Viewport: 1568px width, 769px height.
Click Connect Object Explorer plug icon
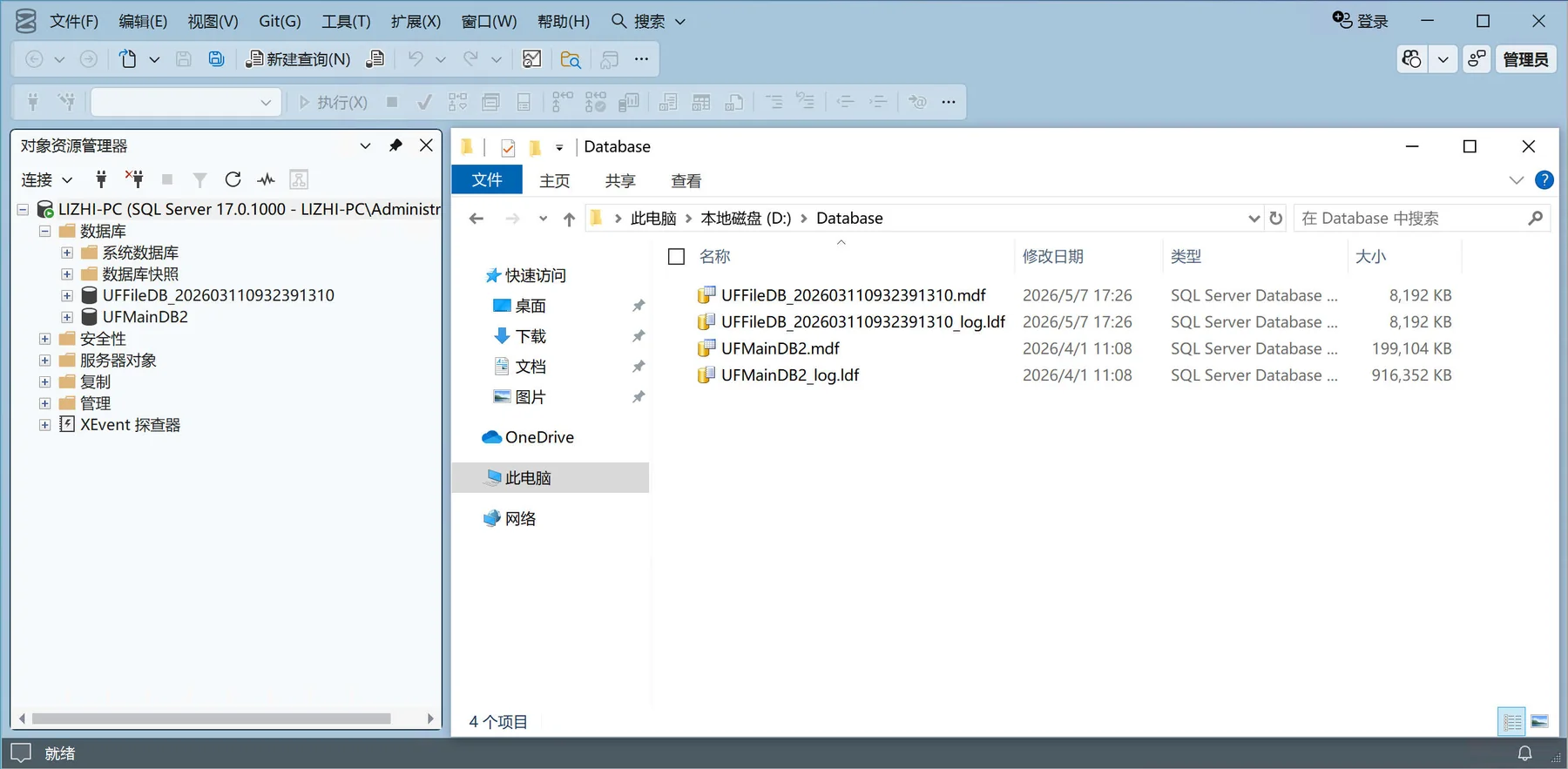[101, 179]
